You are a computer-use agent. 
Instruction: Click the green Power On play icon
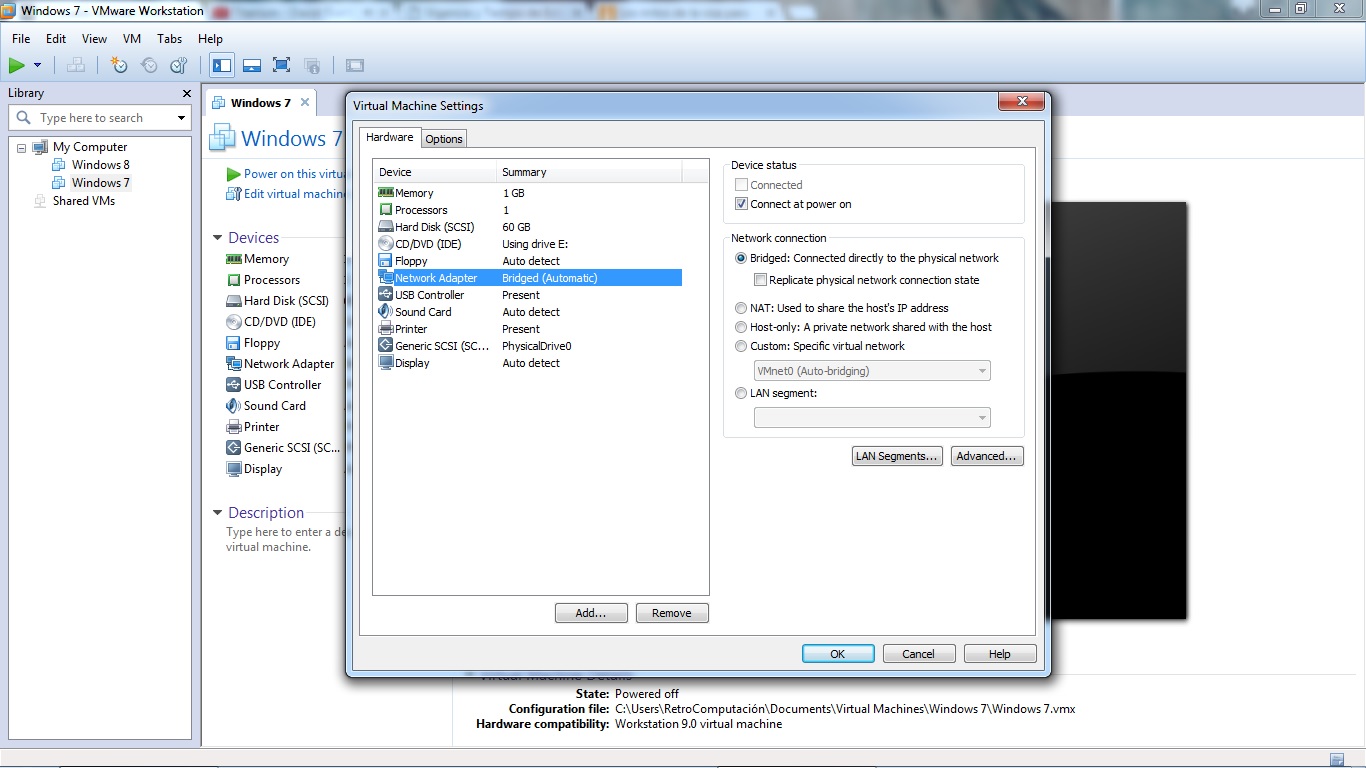click(x=17, y=65)
